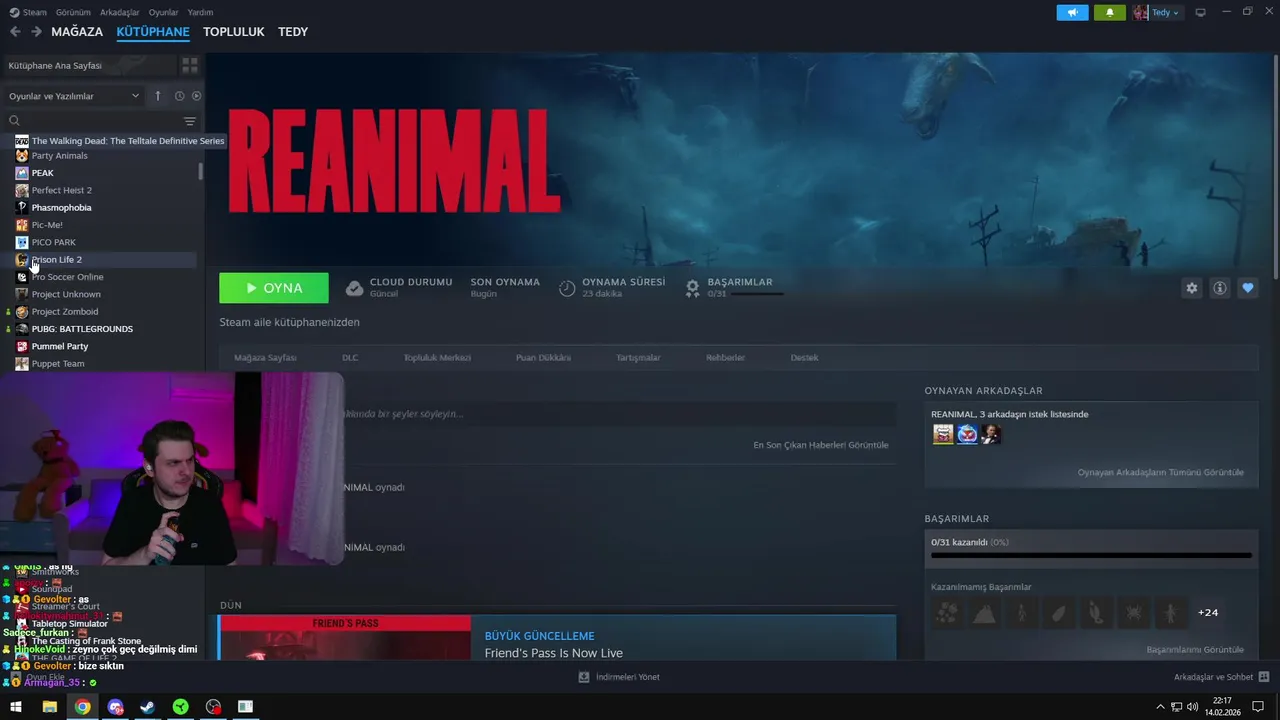Click En Son Çıkan Haberleri Görüntüle
The image size is (1280, 720).
pos(820,445)
